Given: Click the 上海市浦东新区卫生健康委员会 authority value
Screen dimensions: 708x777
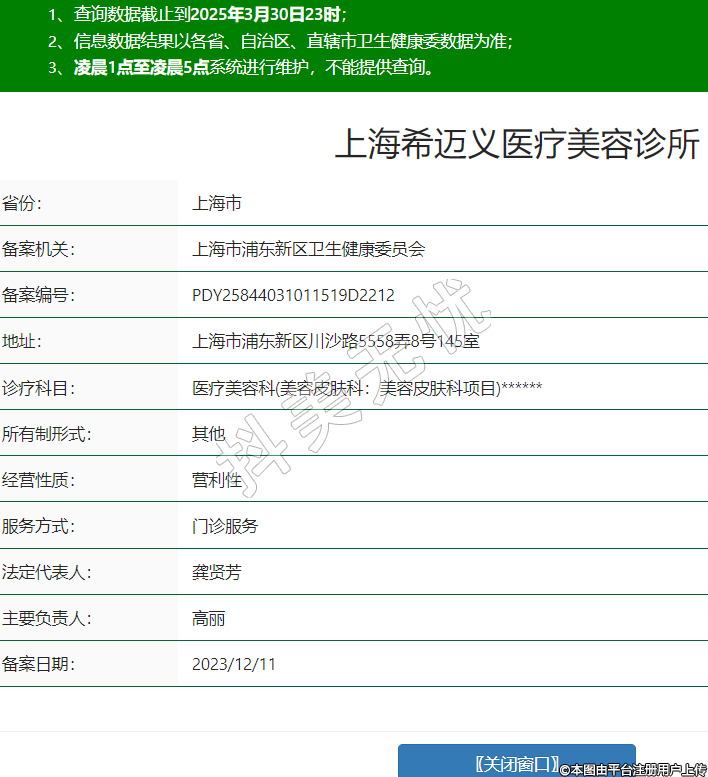Looking at the screenshot, I should point(308,250).
